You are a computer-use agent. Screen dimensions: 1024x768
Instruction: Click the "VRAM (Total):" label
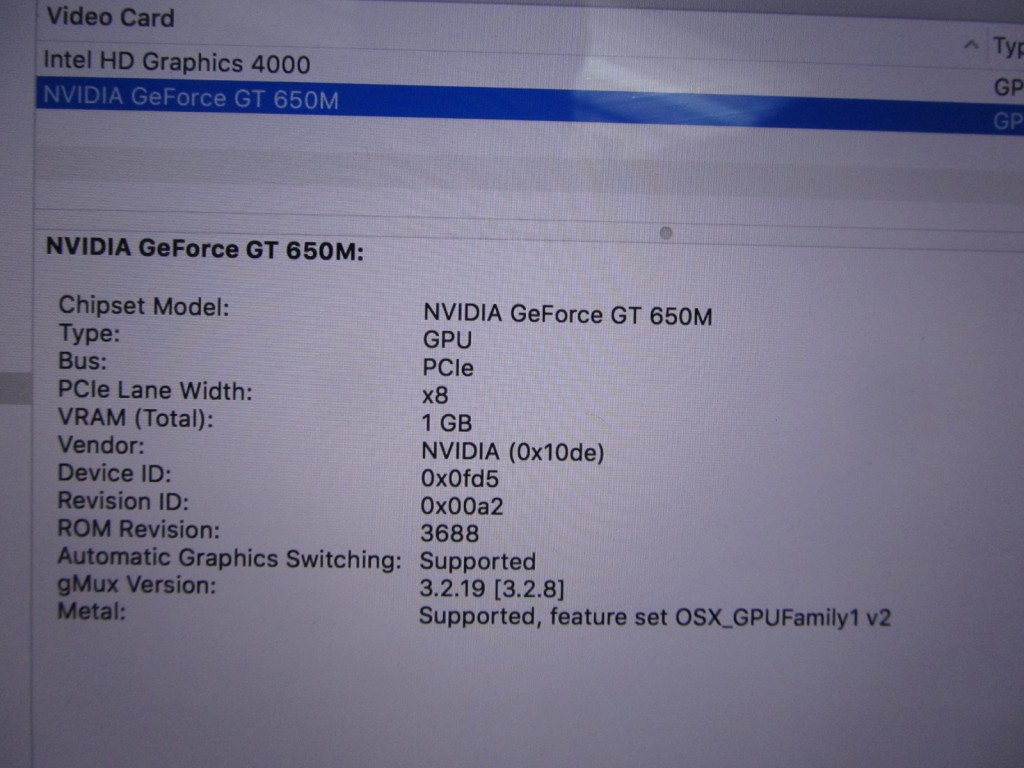136,418
